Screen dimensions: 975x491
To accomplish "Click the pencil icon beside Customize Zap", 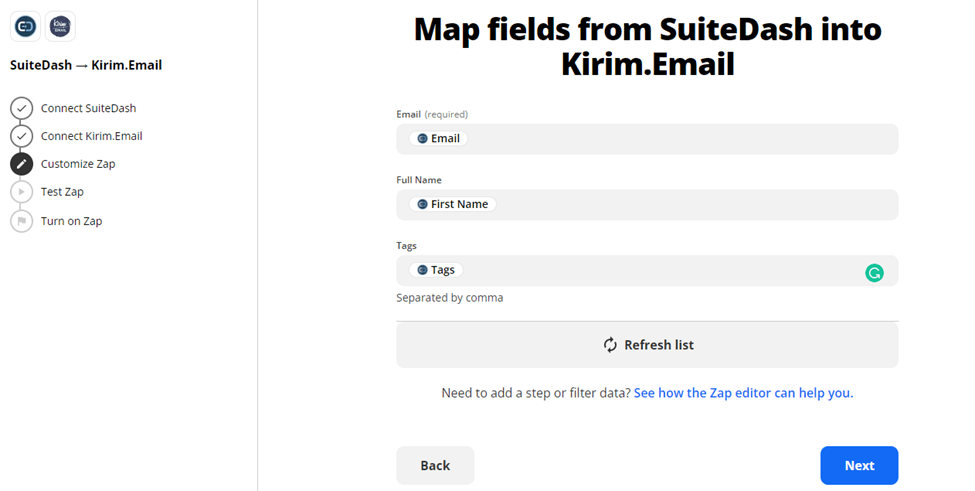I will pos(22,164).
